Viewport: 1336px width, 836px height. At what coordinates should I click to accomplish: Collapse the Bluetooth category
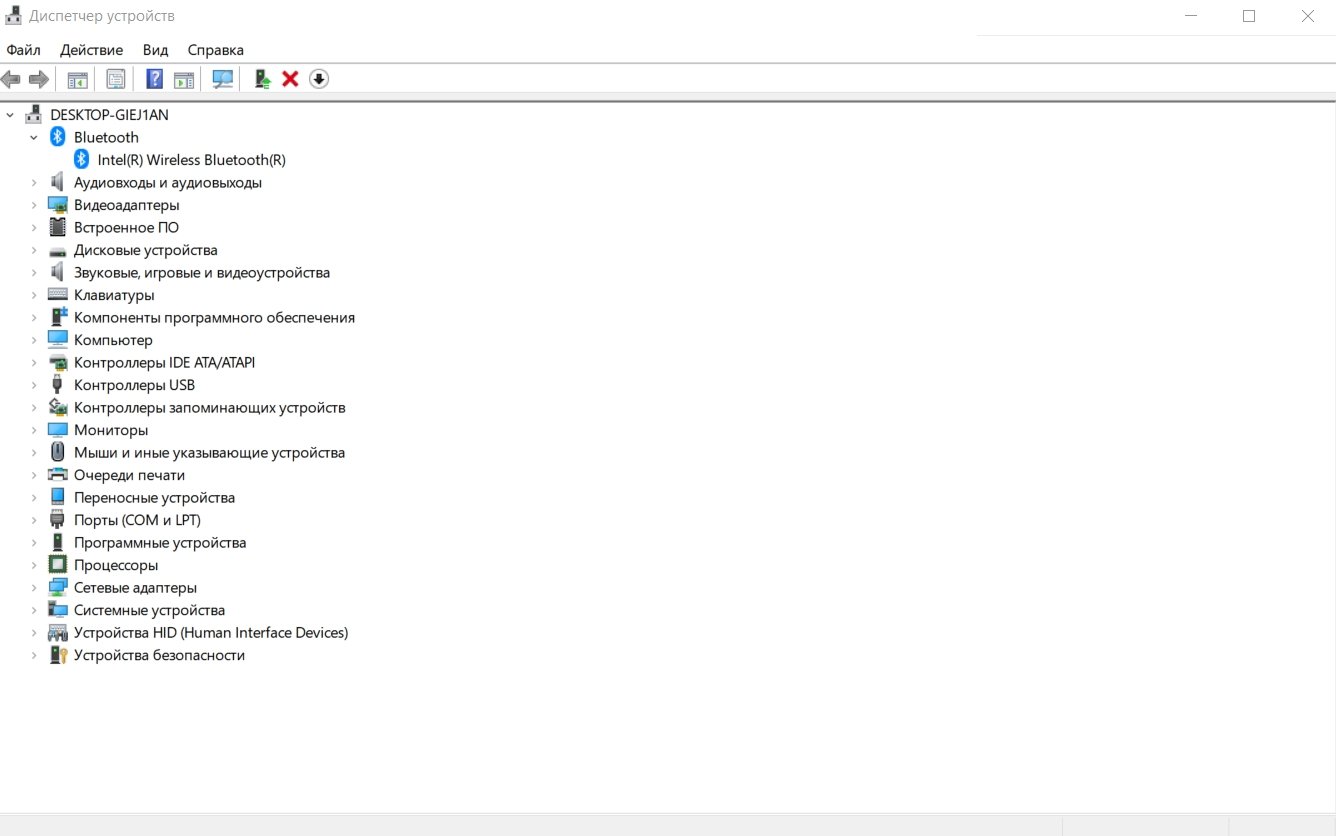[34, 137]
